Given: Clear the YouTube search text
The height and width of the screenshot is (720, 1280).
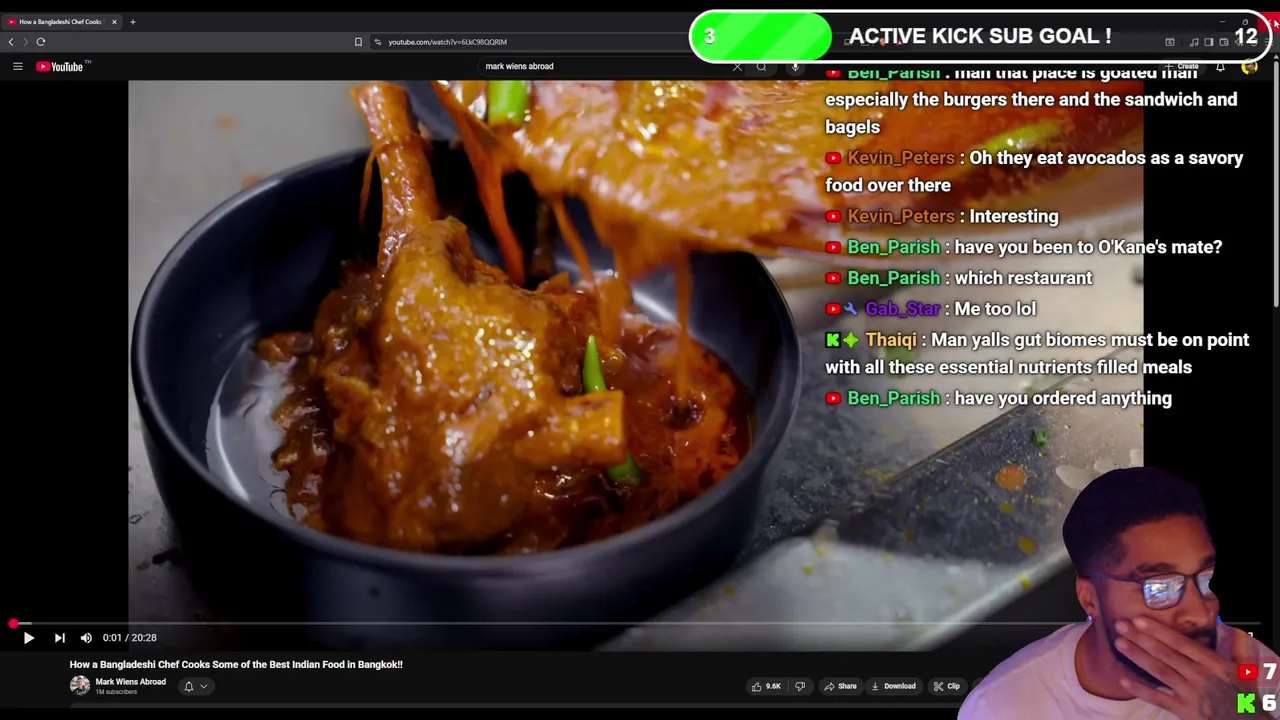Looking at the screenshot, I should click(x=737, y=67).
